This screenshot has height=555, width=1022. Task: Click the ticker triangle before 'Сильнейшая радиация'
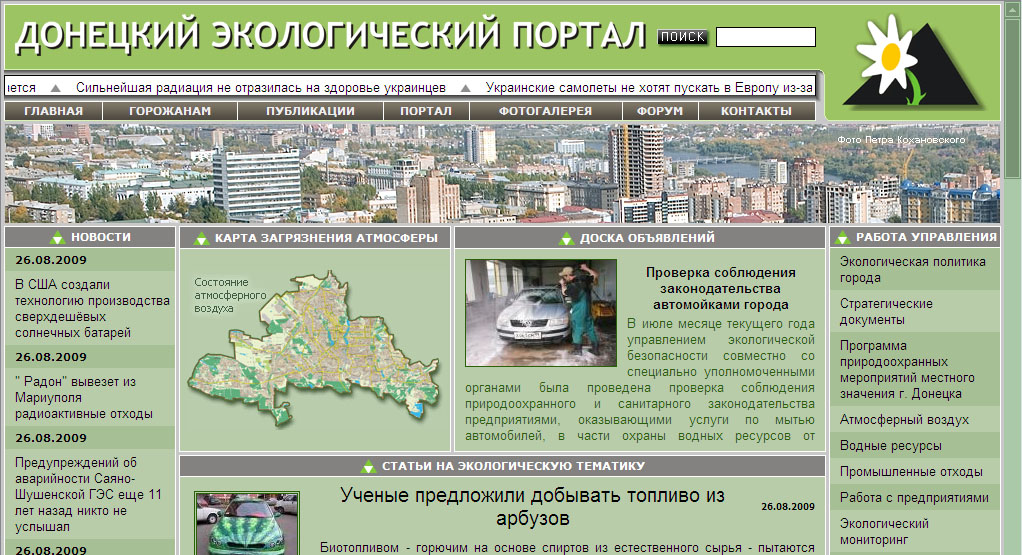(56, 88)
